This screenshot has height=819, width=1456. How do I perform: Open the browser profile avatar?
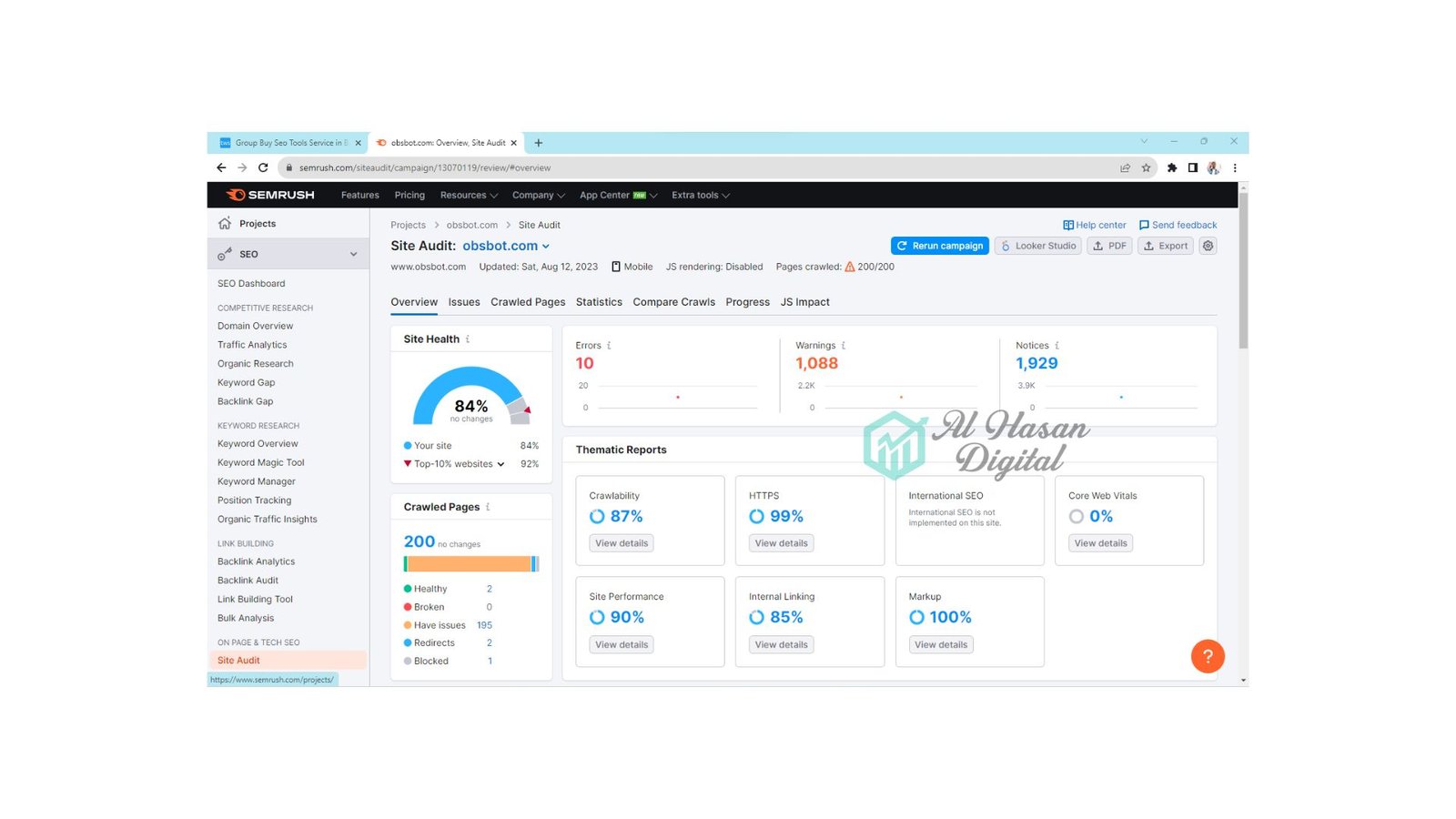[x=1213, y=167]
